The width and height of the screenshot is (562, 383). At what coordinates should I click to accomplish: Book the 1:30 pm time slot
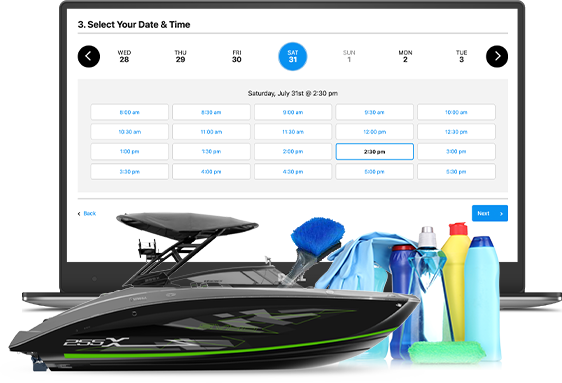pyautogui.click(x=211, y=152)
